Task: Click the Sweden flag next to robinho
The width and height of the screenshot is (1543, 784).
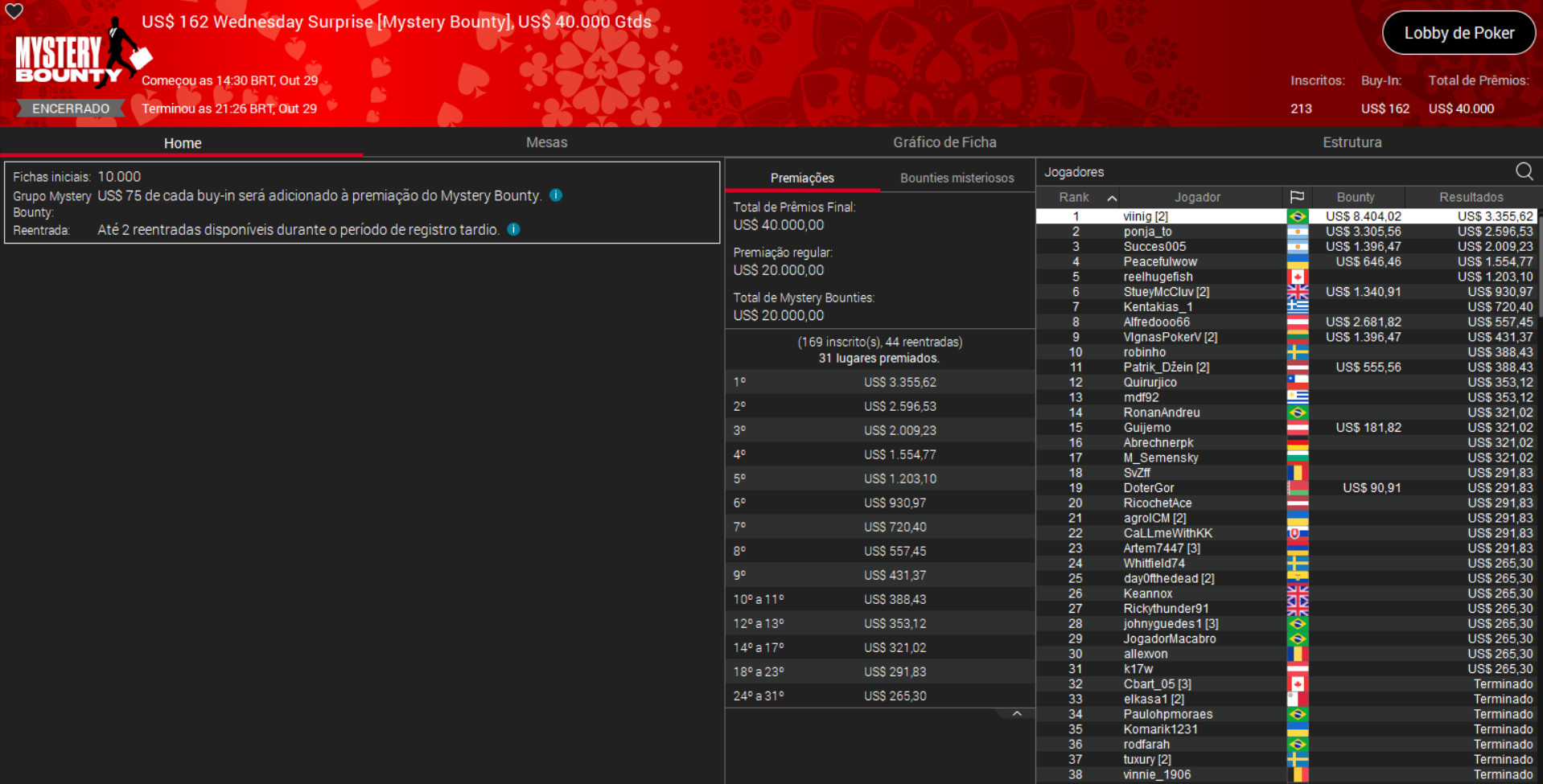Action: (x=1298, y=351)
